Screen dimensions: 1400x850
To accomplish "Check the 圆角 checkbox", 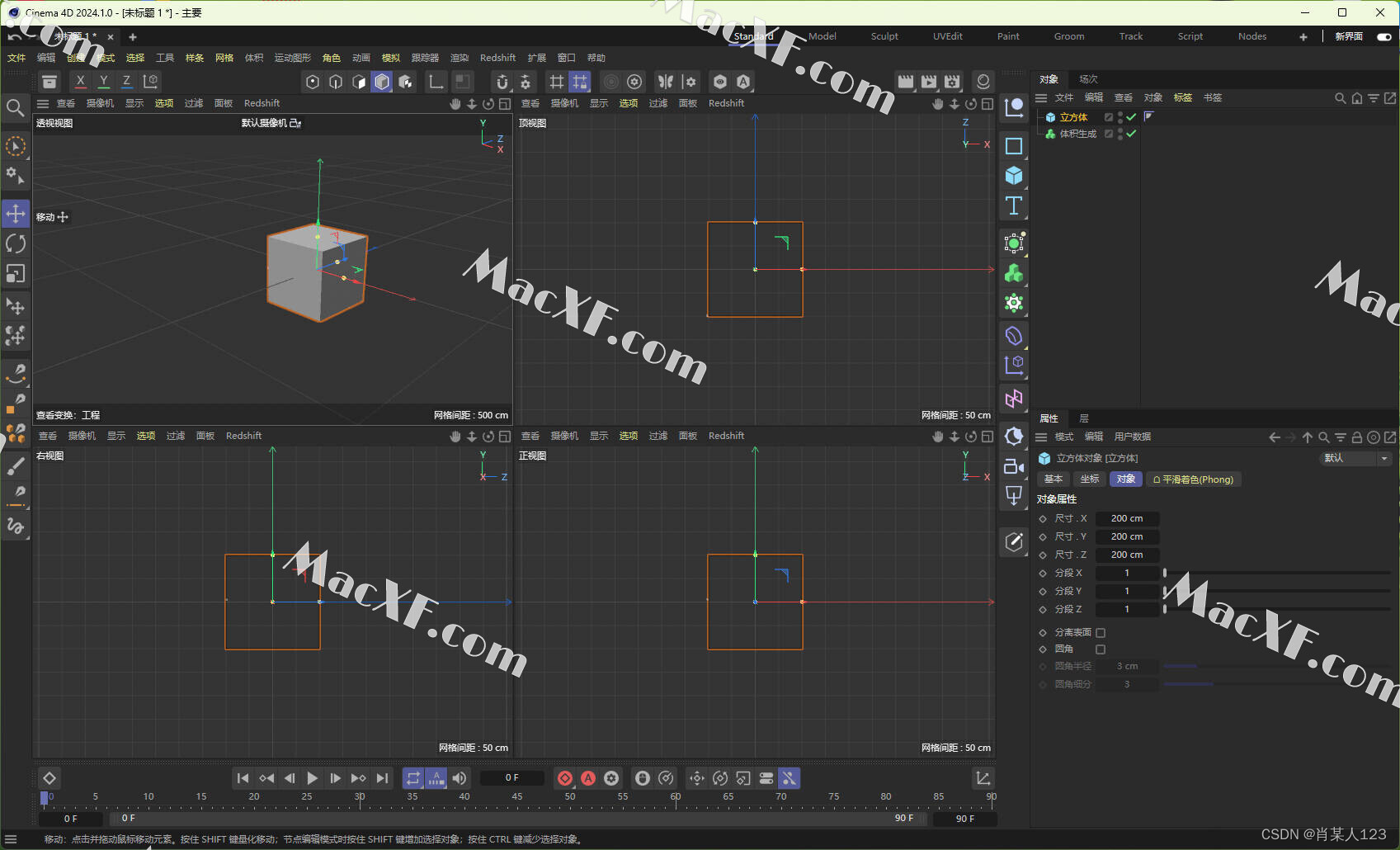I will [1101, 649].
